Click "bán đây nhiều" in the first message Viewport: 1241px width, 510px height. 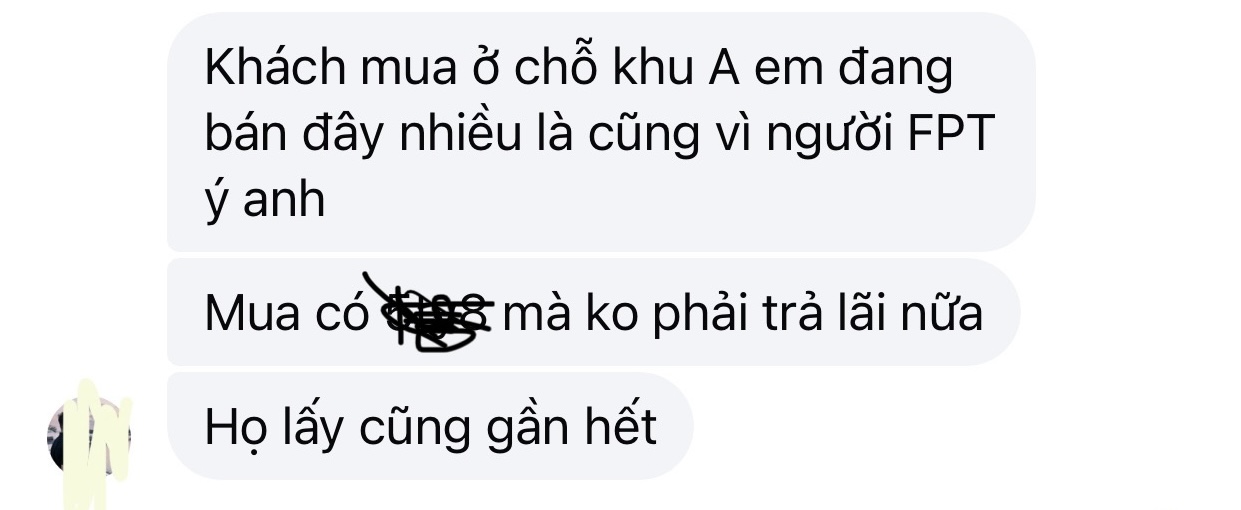pos(363,134)
